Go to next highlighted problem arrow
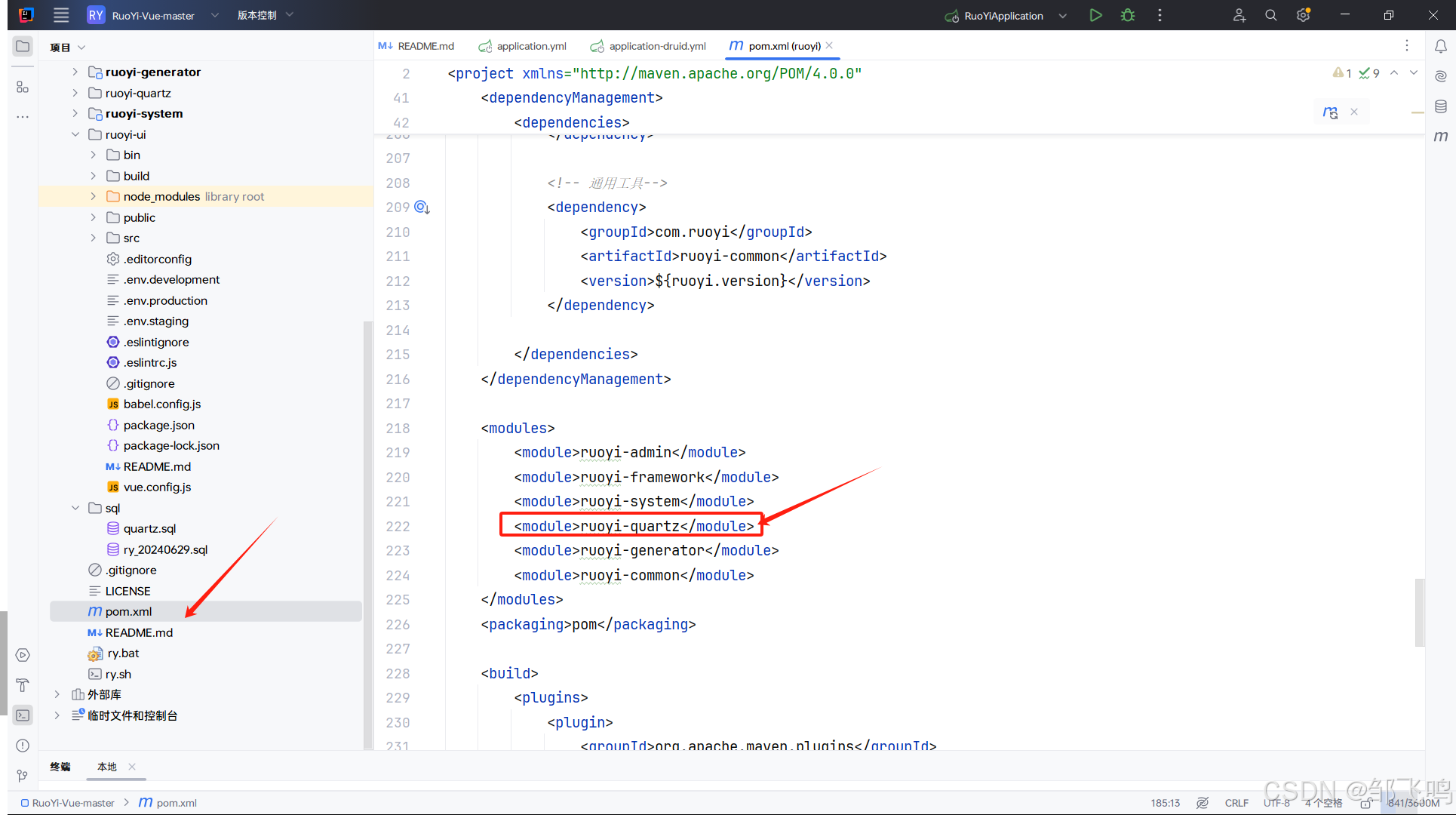Image resolution: width=1456 pixels, height=815 pixels. (1414, 73)
